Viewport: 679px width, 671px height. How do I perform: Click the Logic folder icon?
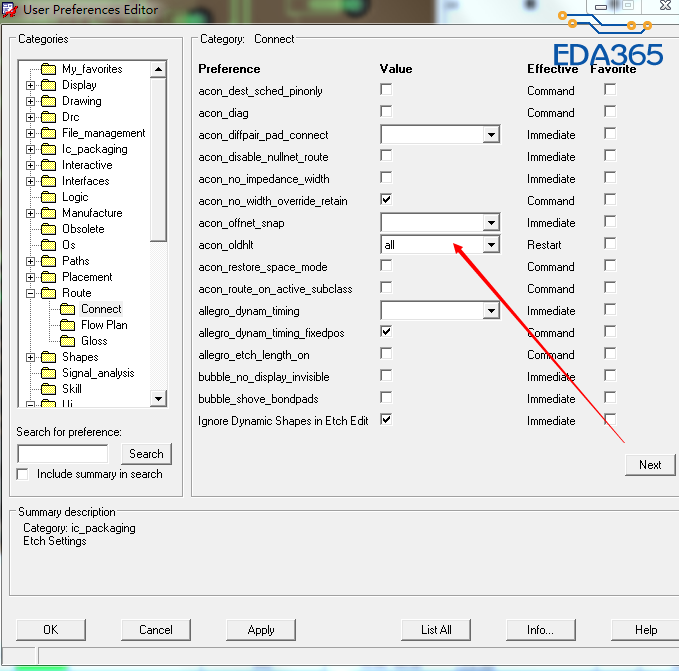click(48, 197)
